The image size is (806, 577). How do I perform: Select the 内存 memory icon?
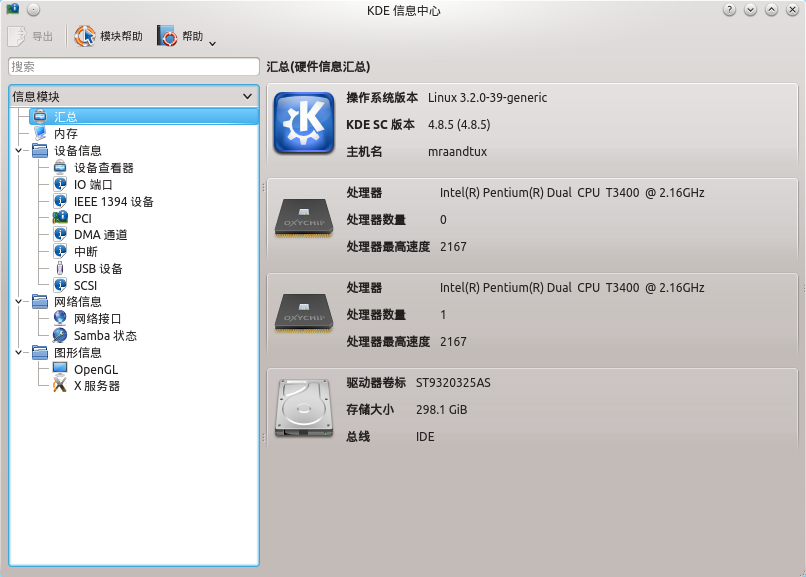40,134
